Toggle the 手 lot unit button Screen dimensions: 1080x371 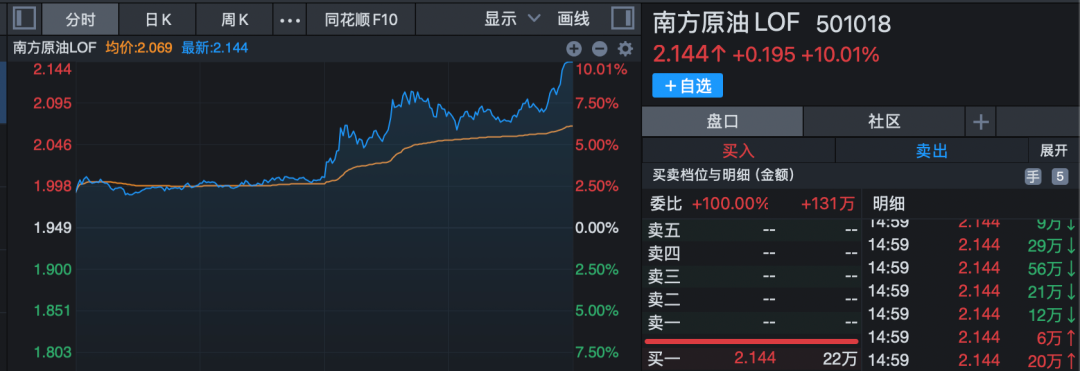(1033, 176)
